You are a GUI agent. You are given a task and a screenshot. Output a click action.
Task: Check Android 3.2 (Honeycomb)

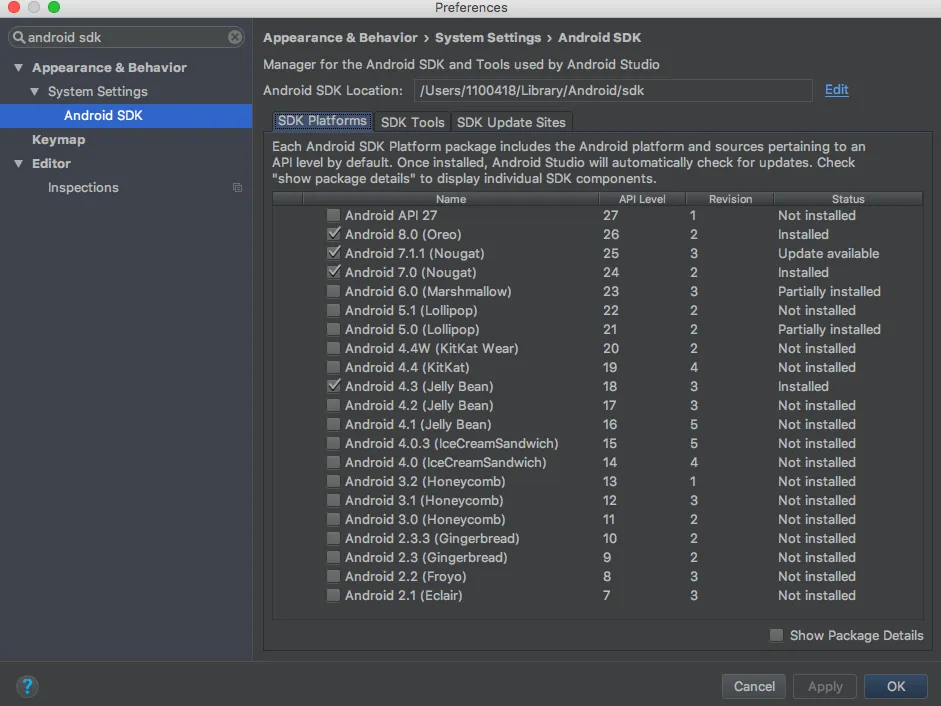[x=333, y=481]
